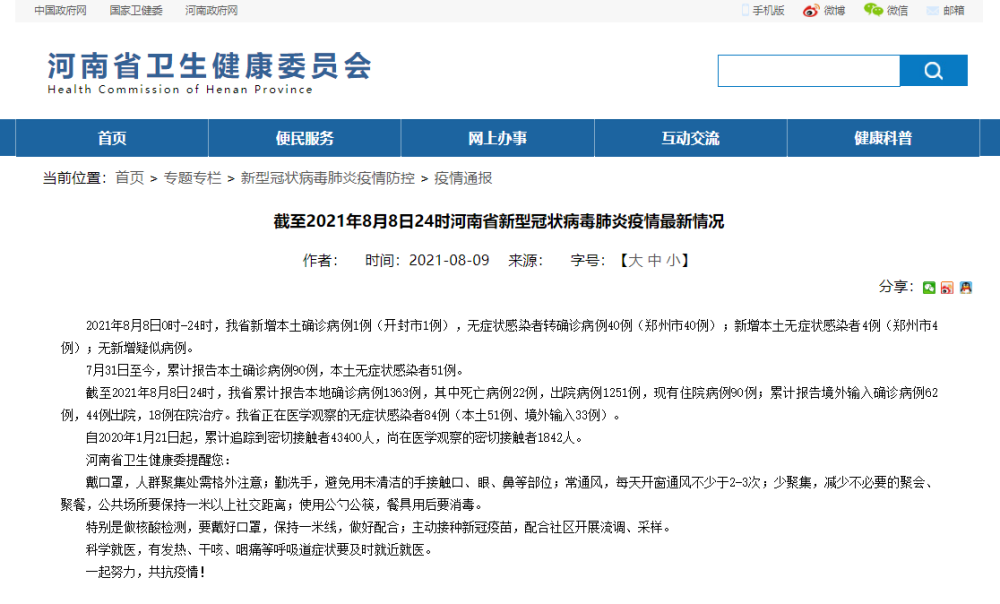Click the line 7月31日至今，累计报告本土确诊病例90例
Image resolution: width=1000 pixels, height=604 pixels.
(x=276, y=371)
